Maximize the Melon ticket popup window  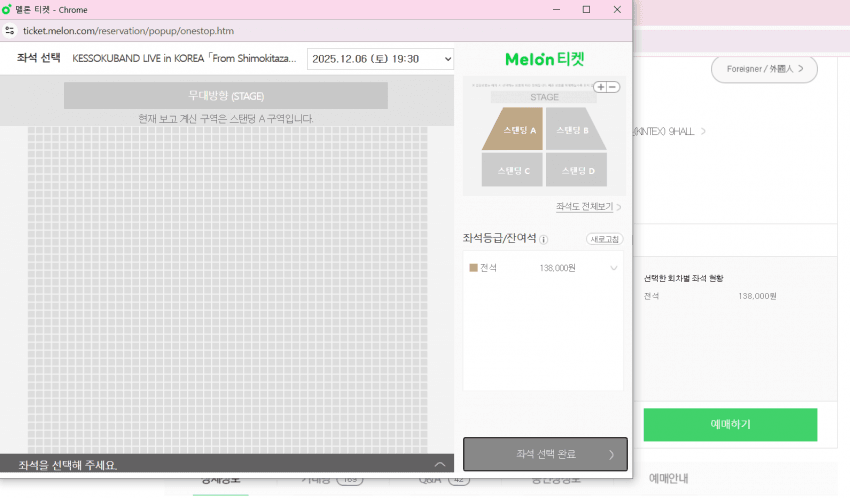[586, 9]
